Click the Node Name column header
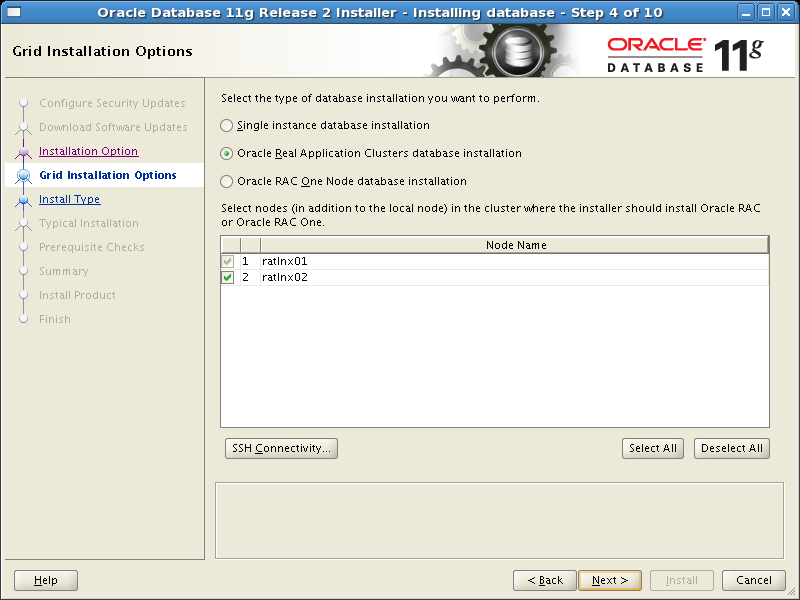Image resolution: width=800 pixels, height=600 pixels. [x=515, y=245]
